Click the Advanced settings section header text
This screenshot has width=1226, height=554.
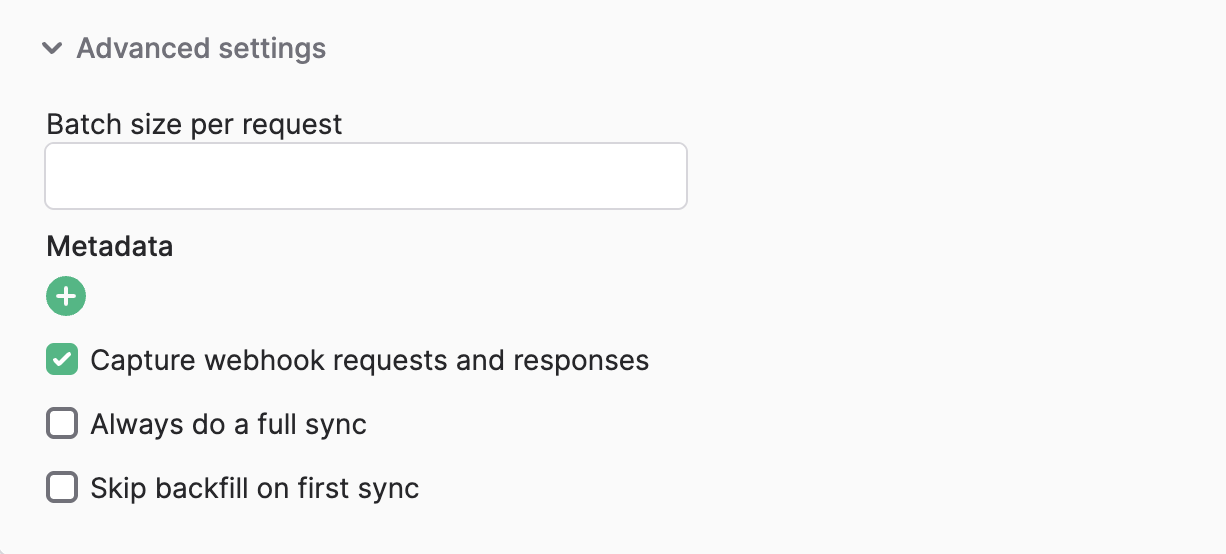201,48
